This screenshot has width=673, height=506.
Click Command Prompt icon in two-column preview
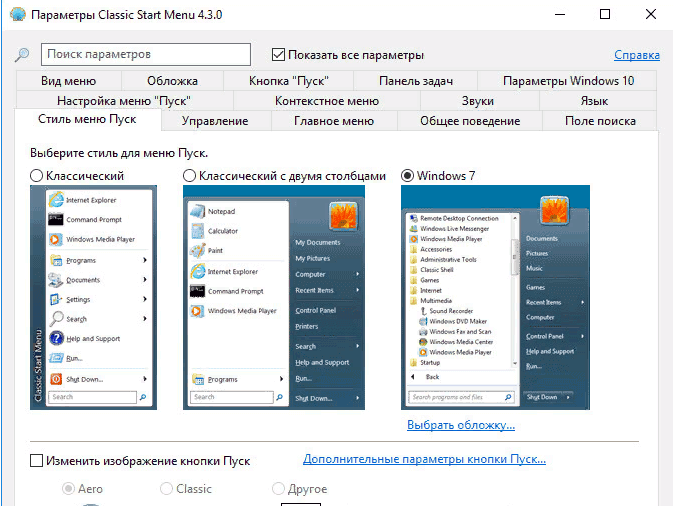[197, 291]
